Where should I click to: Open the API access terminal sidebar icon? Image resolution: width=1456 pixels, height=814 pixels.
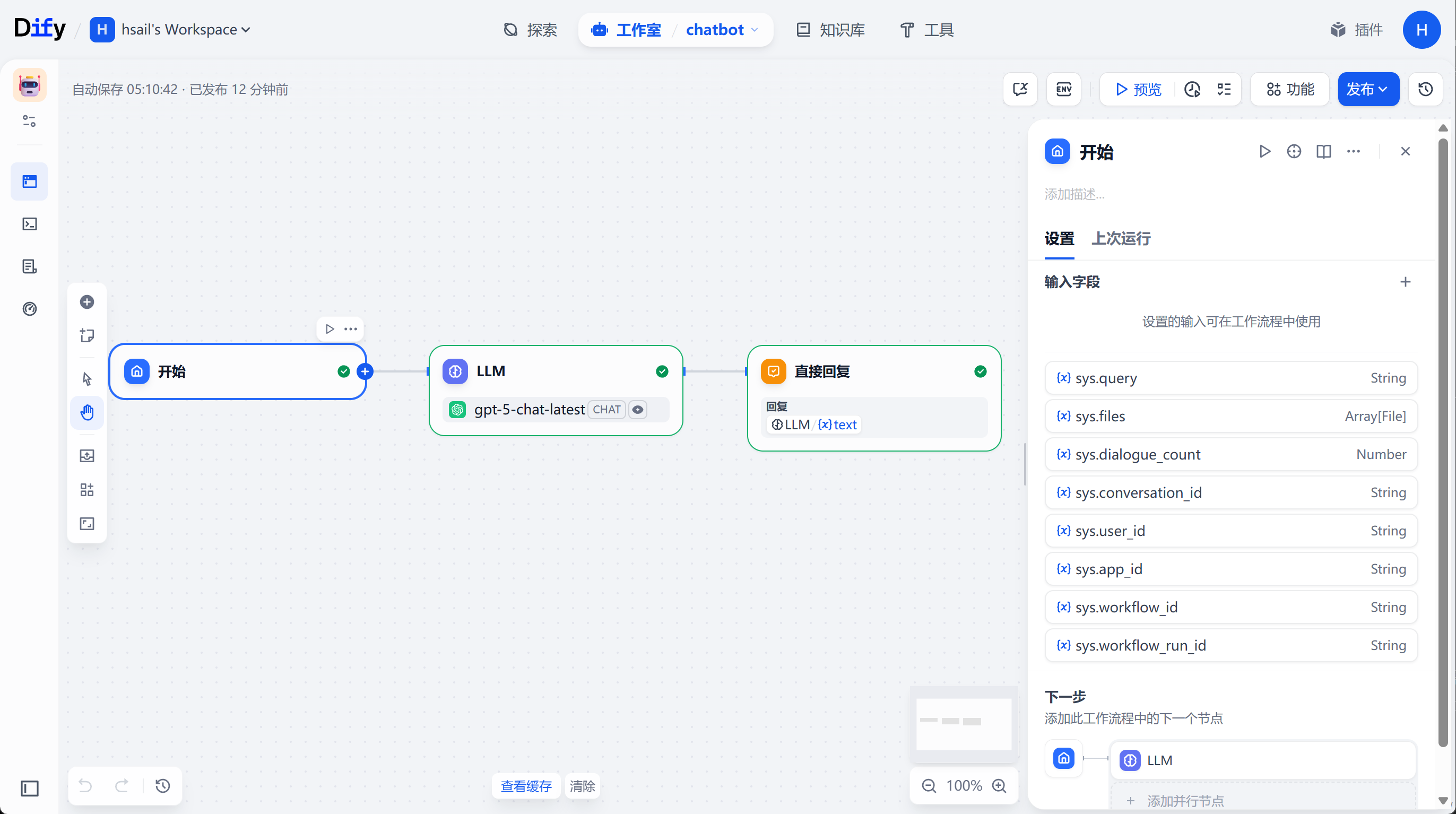[x=29, y=224]
